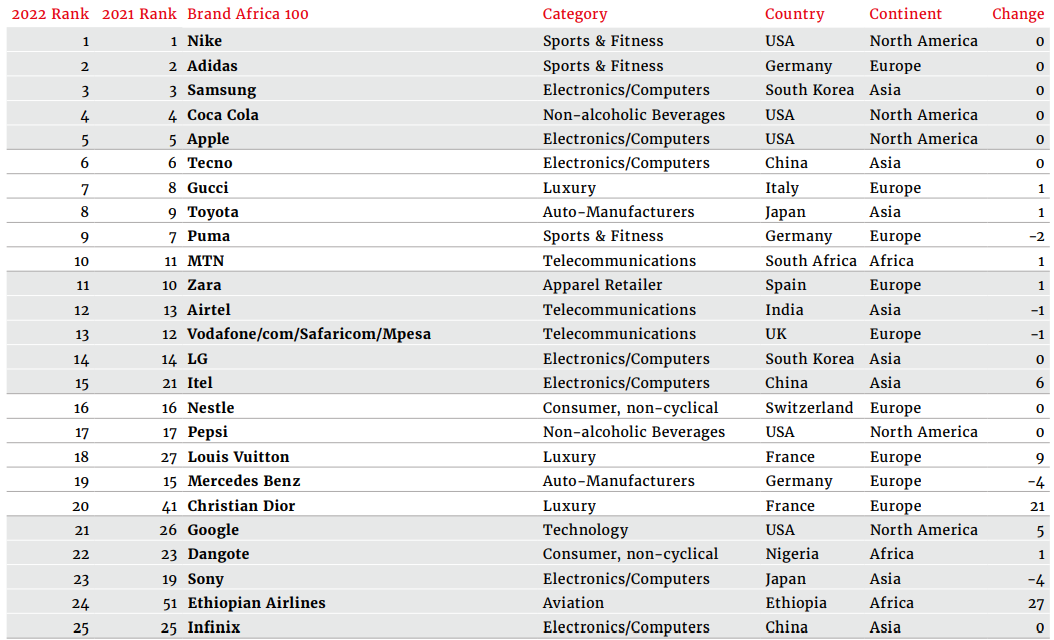Screen dimensions: 1054x640
Task: Select the "Nigeria" country cell
Action: (792, 554)
